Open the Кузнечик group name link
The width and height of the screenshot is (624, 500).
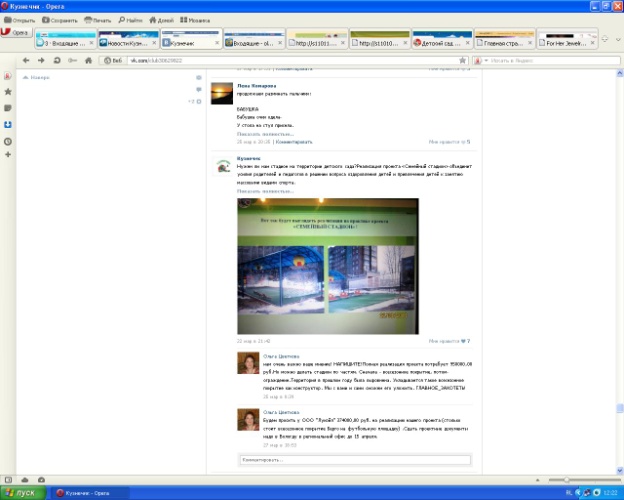(x=249, y=158)
